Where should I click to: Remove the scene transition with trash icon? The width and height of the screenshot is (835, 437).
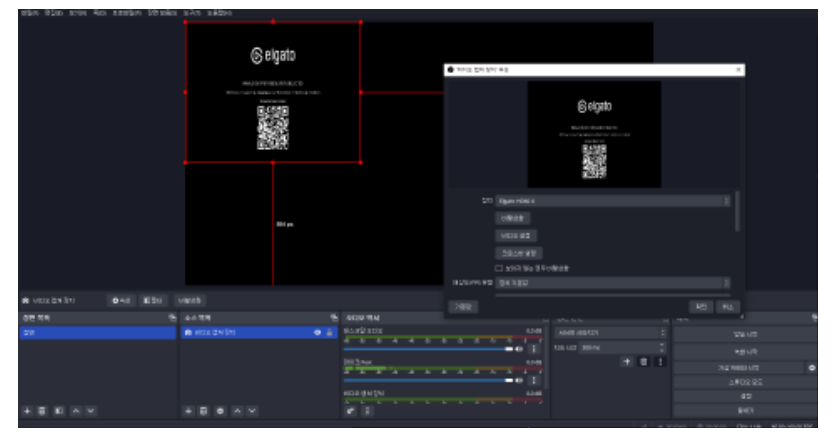[x=644, y=362]
